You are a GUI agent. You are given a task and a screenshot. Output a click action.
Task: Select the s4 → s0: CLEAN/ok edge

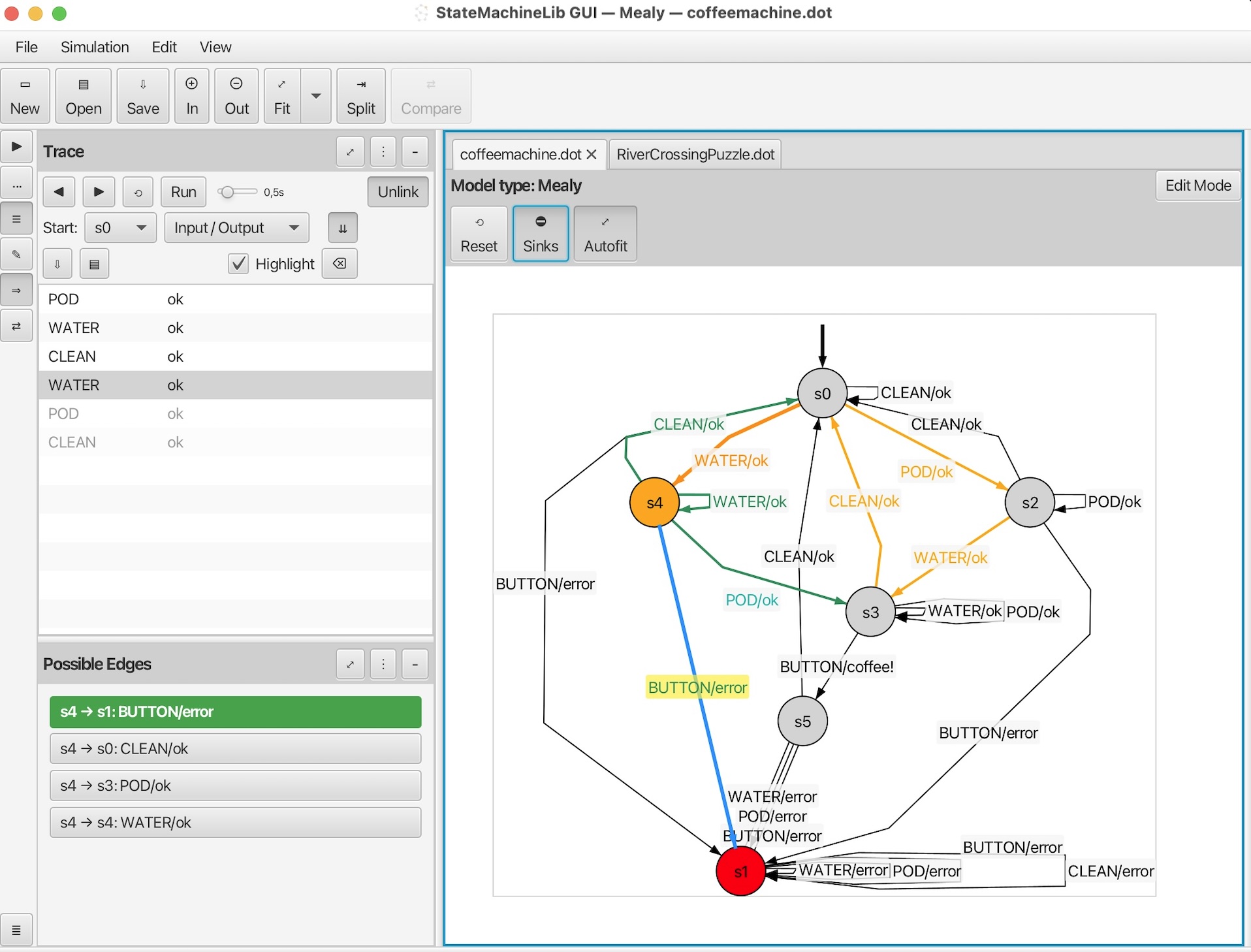236,749
